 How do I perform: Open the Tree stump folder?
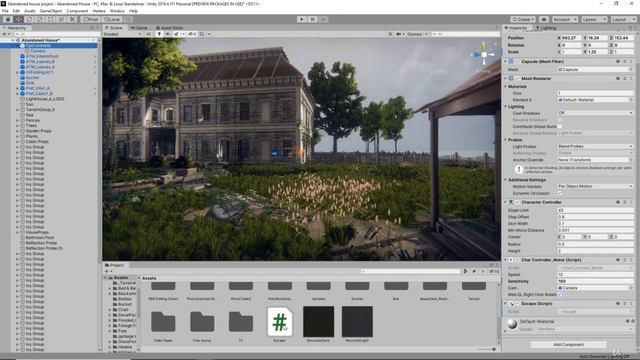(202, 322)
